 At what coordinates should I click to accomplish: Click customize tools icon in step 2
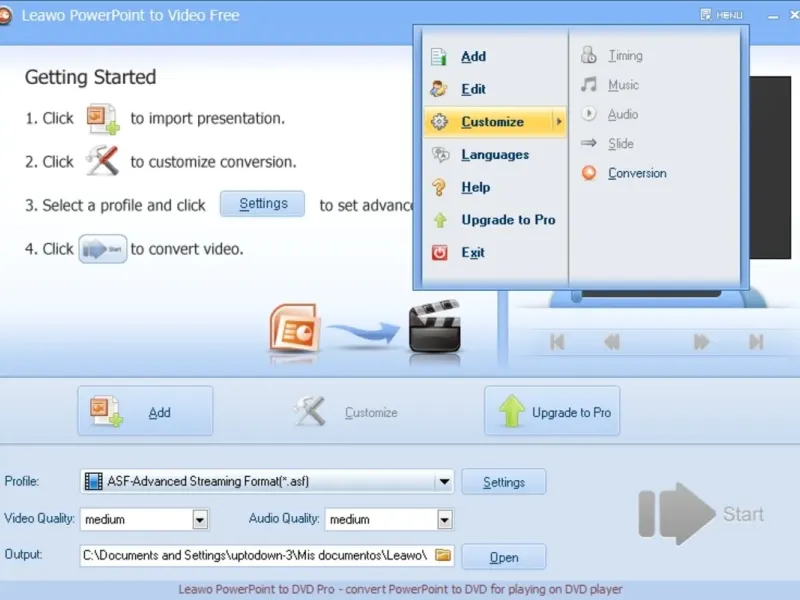tap(103, 160)
